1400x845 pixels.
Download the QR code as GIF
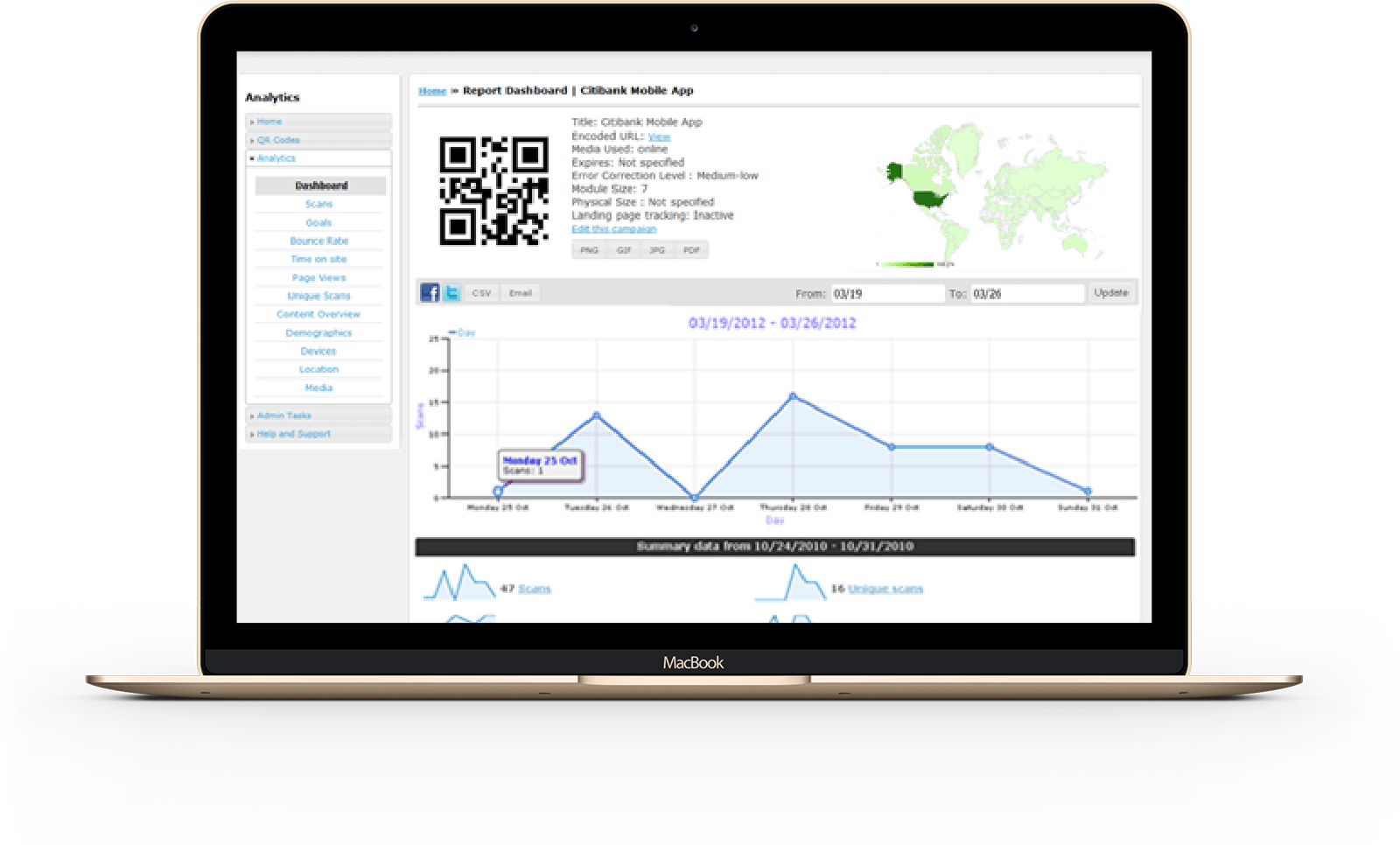pos(623,249)
